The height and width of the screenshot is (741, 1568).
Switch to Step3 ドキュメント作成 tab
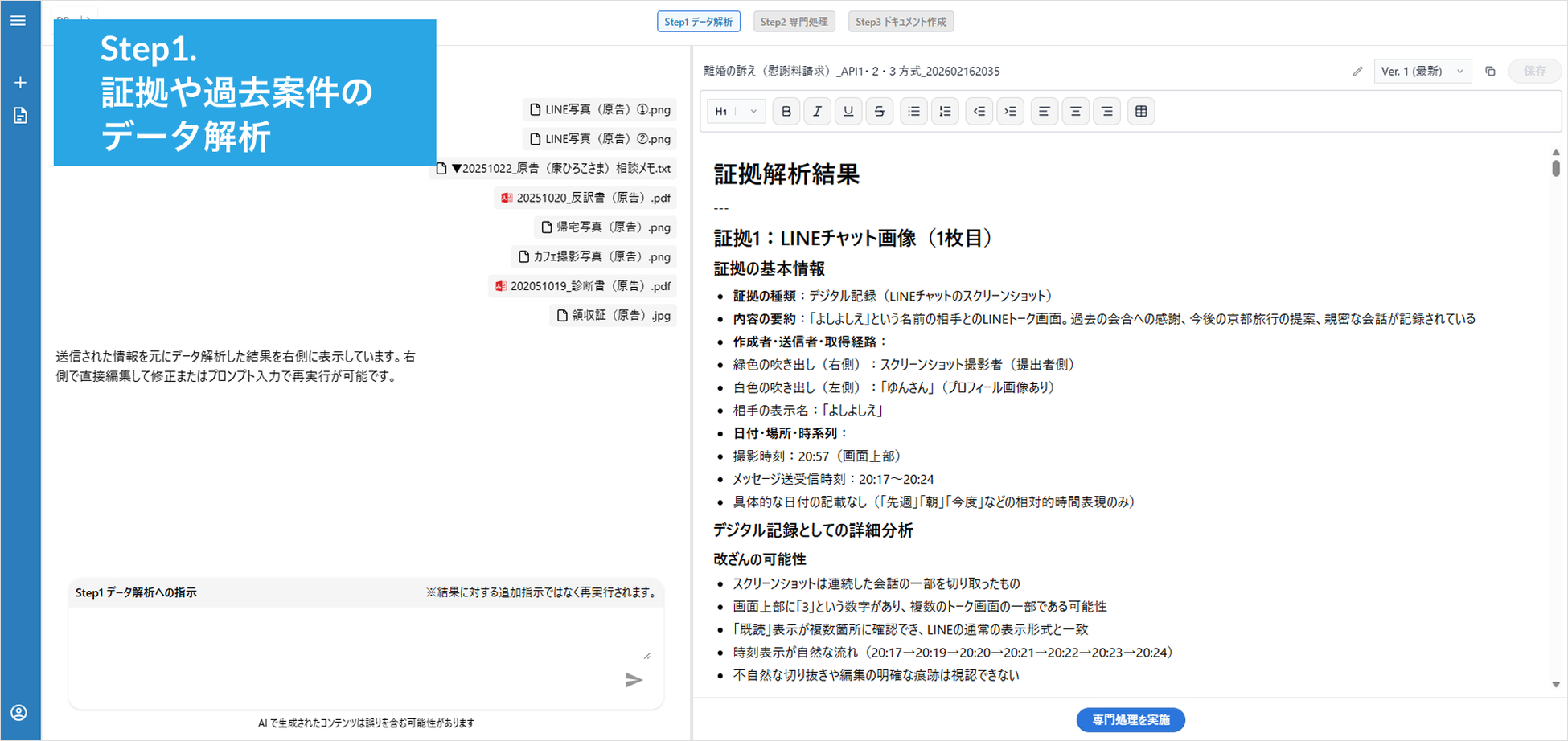[901, 22]
